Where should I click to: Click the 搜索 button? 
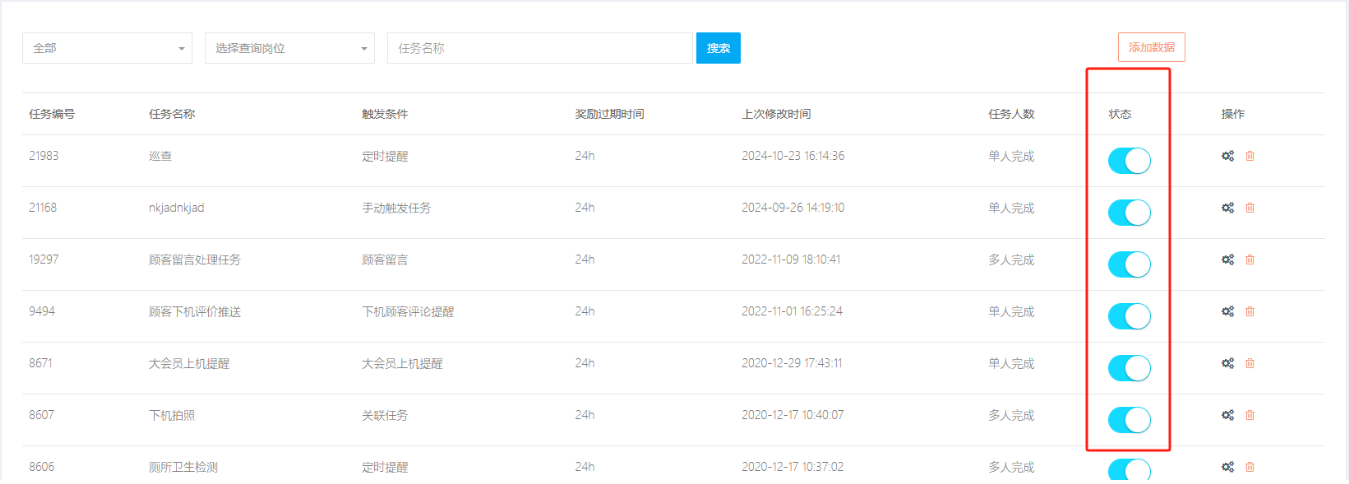pyautogui.click(x=718, y=48)
